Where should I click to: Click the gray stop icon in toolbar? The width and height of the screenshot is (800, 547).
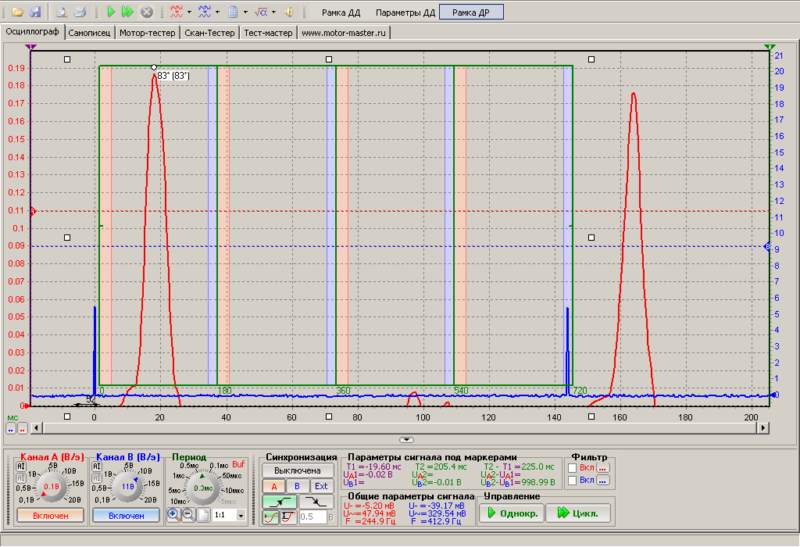pyautogui.click(x=147, y=12)
